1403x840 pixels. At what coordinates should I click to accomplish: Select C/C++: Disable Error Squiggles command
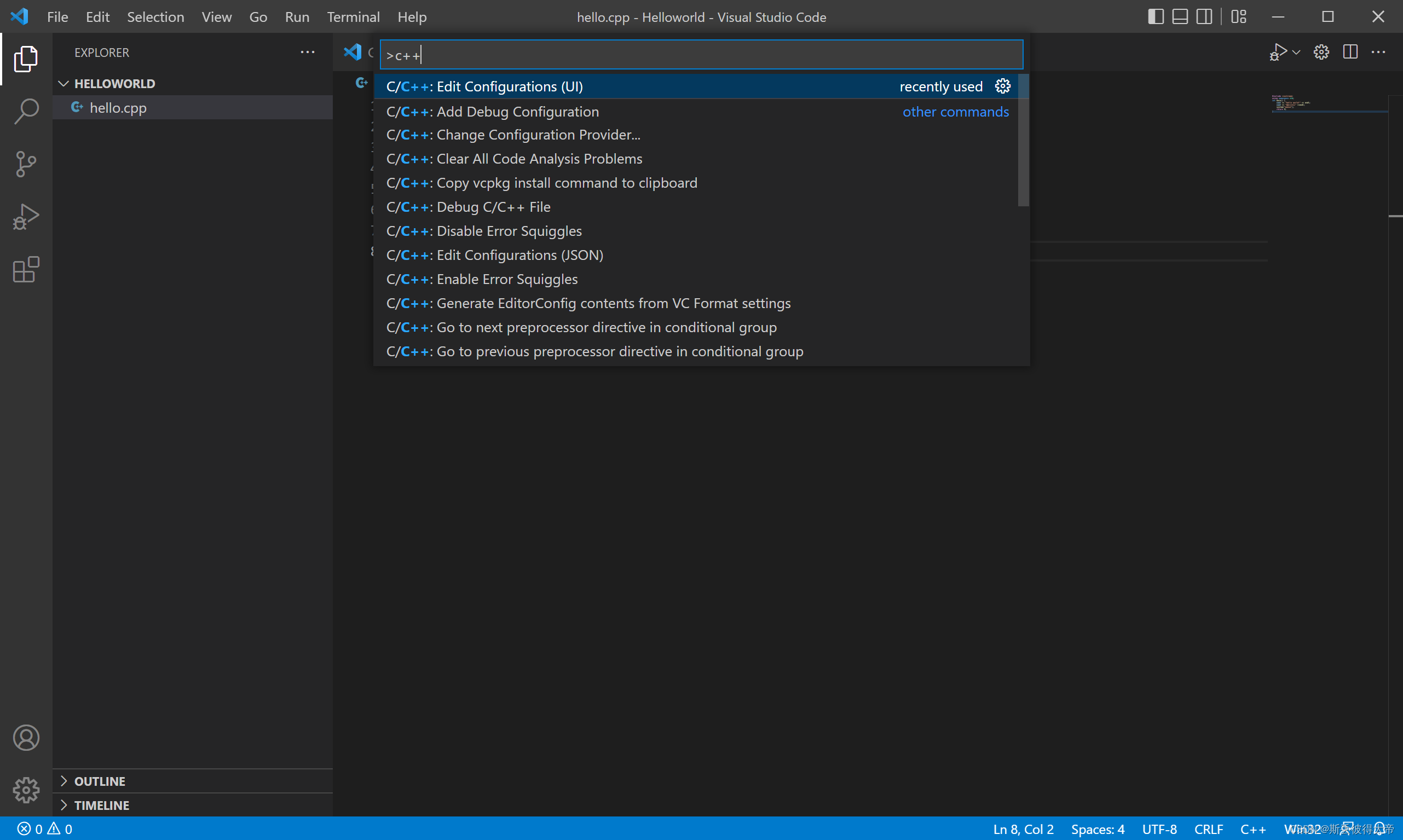pyautogui.click(x=695, y=231)
